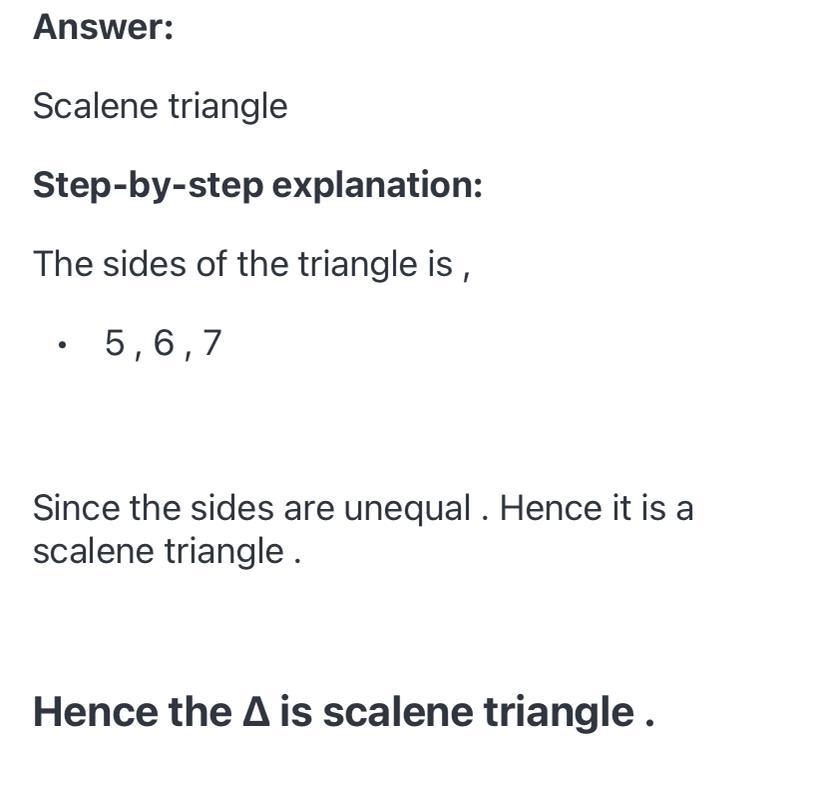Click the number 7 in the bullet list
Screen dimensions: 826x788
pyautogui.click(x=210, y=344)
